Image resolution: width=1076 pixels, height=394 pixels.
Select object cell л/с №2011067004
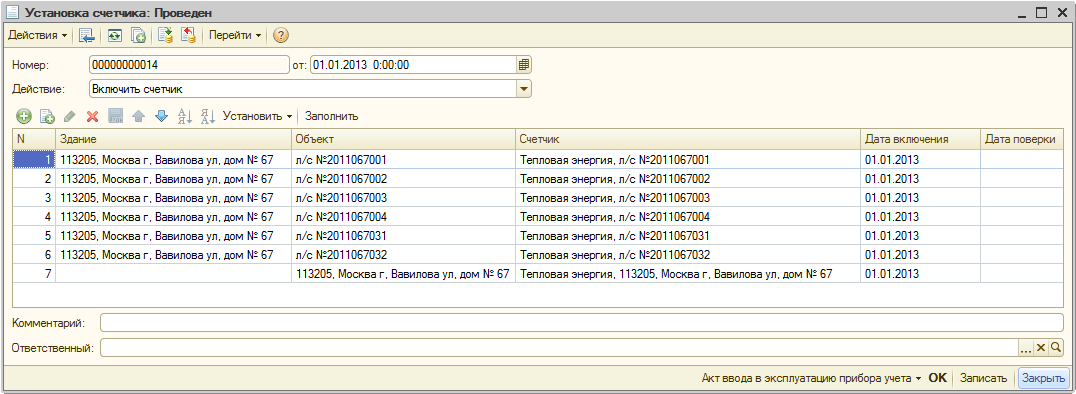404,217
